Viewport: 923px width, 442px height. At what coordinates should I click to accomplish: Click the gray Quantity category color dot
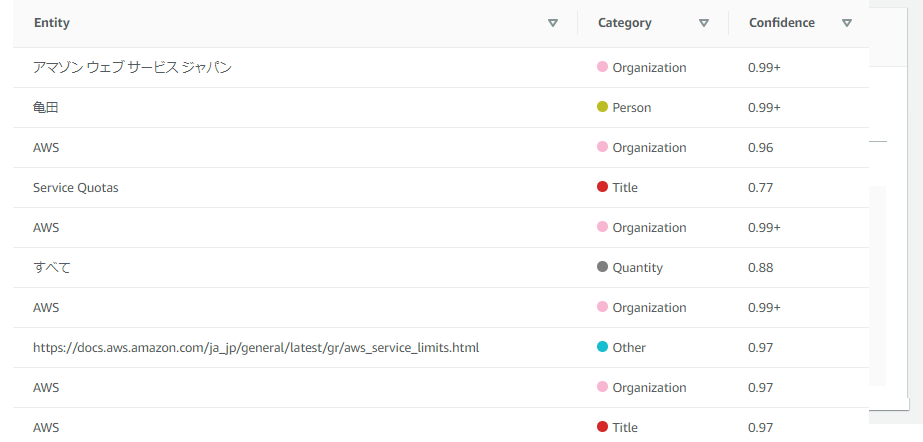click(602, 267)
